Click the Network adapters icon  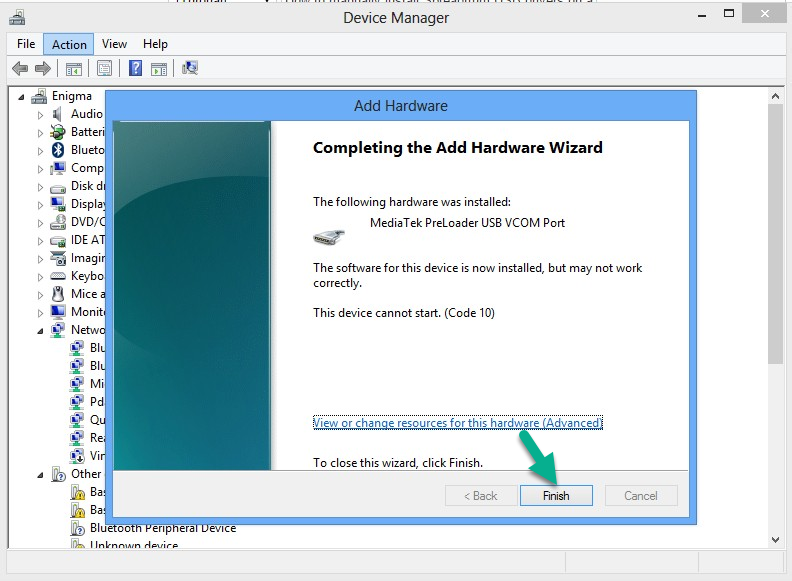(58, 330)
